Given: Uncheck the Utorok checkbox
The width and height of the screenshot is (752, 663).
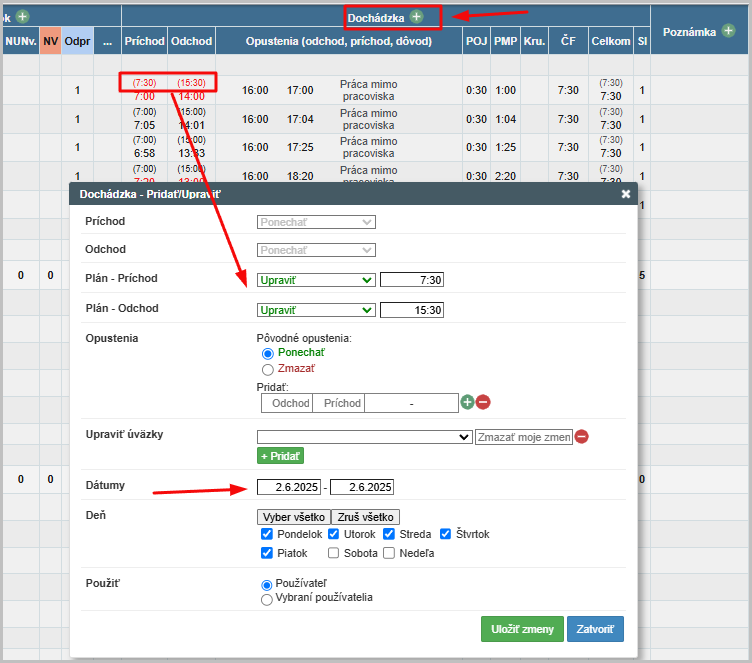Looking at the screenshot, I should tap(334, 534).
